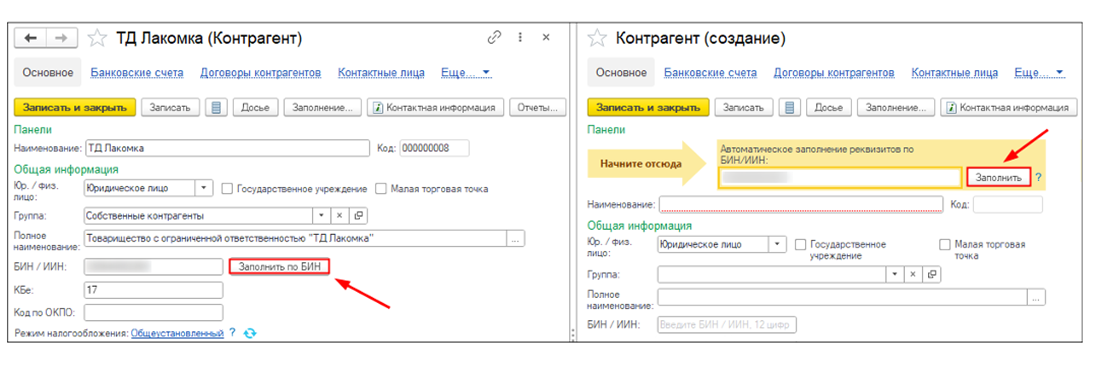The height and width of the screenshot is (368, 1104).
Task: Open list icon next to Записать in ТД Лакомка
Action: pyautogui.click(x=216, y=108)
